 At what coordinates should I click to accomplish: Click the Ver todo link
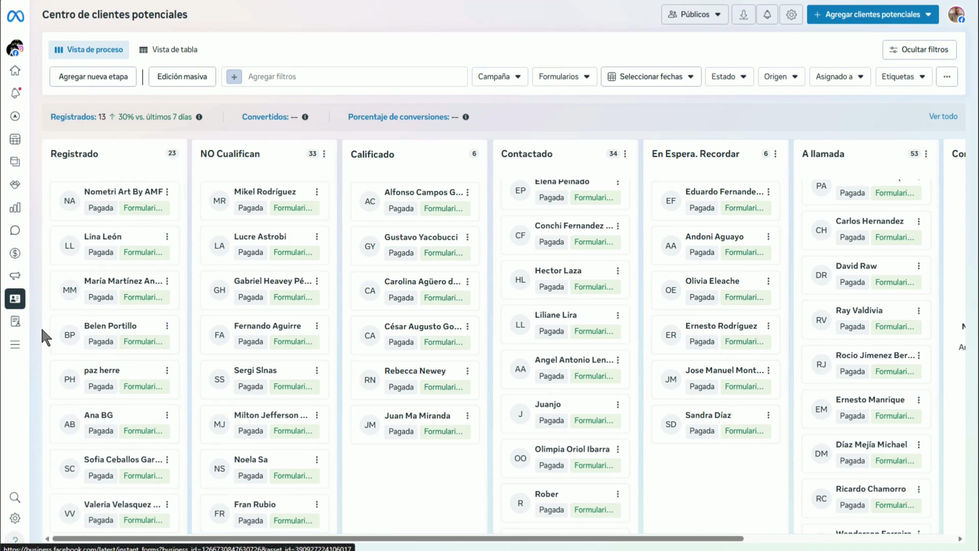[943, 117]
